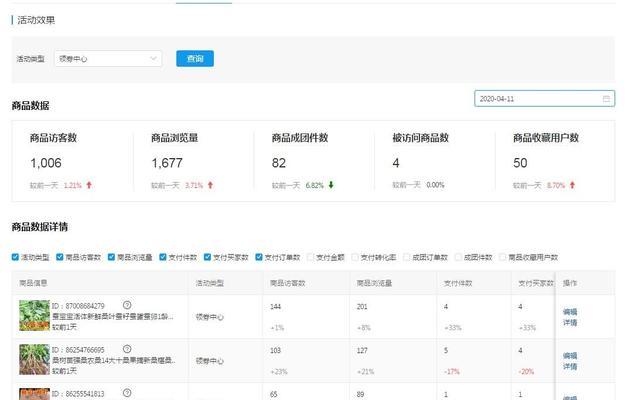Click the 商品收藏用户数 value 50
The height and width of the screenshot is (400, 638).
point(520,163)
